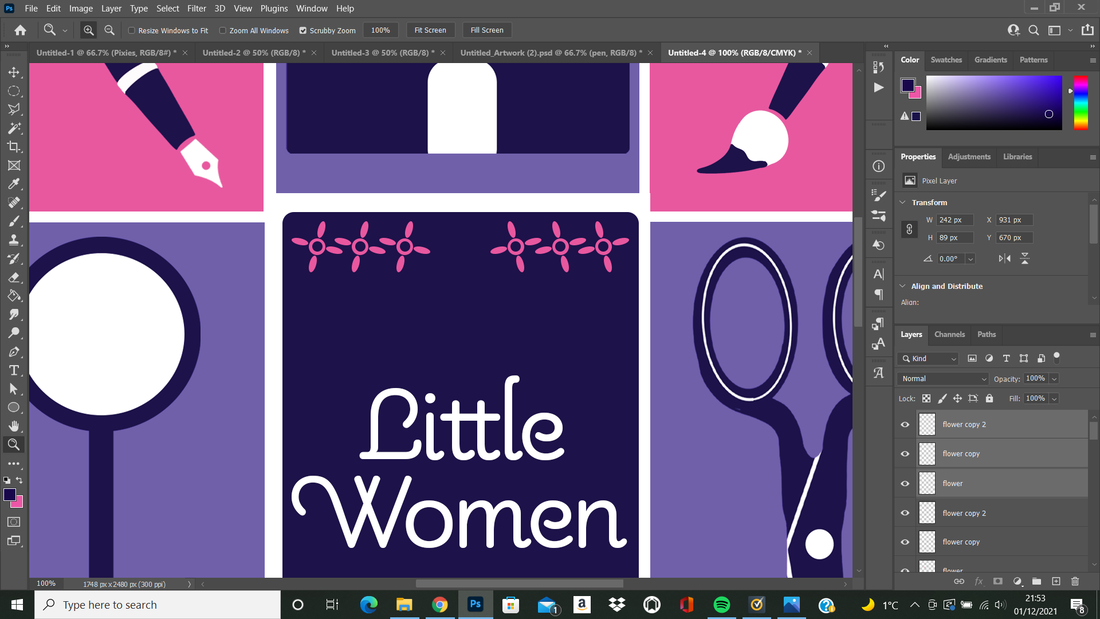Screen dimensions: 1100x619
Task: Select the Zoom tool in left toolbar
Action: 13,444
